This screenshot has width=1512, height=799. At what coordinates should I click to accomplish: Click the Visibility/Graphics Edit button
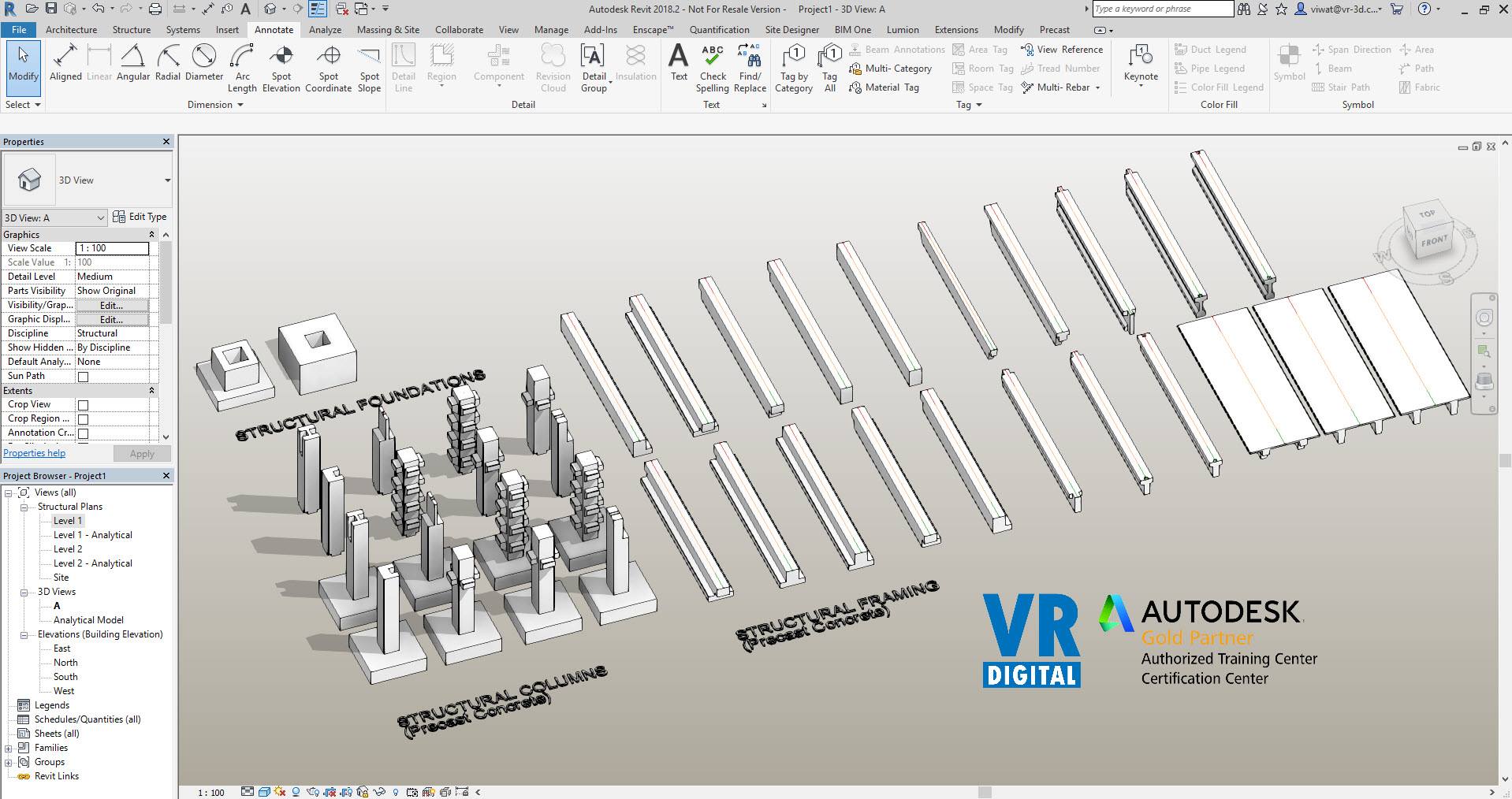[x=112, y=305]
